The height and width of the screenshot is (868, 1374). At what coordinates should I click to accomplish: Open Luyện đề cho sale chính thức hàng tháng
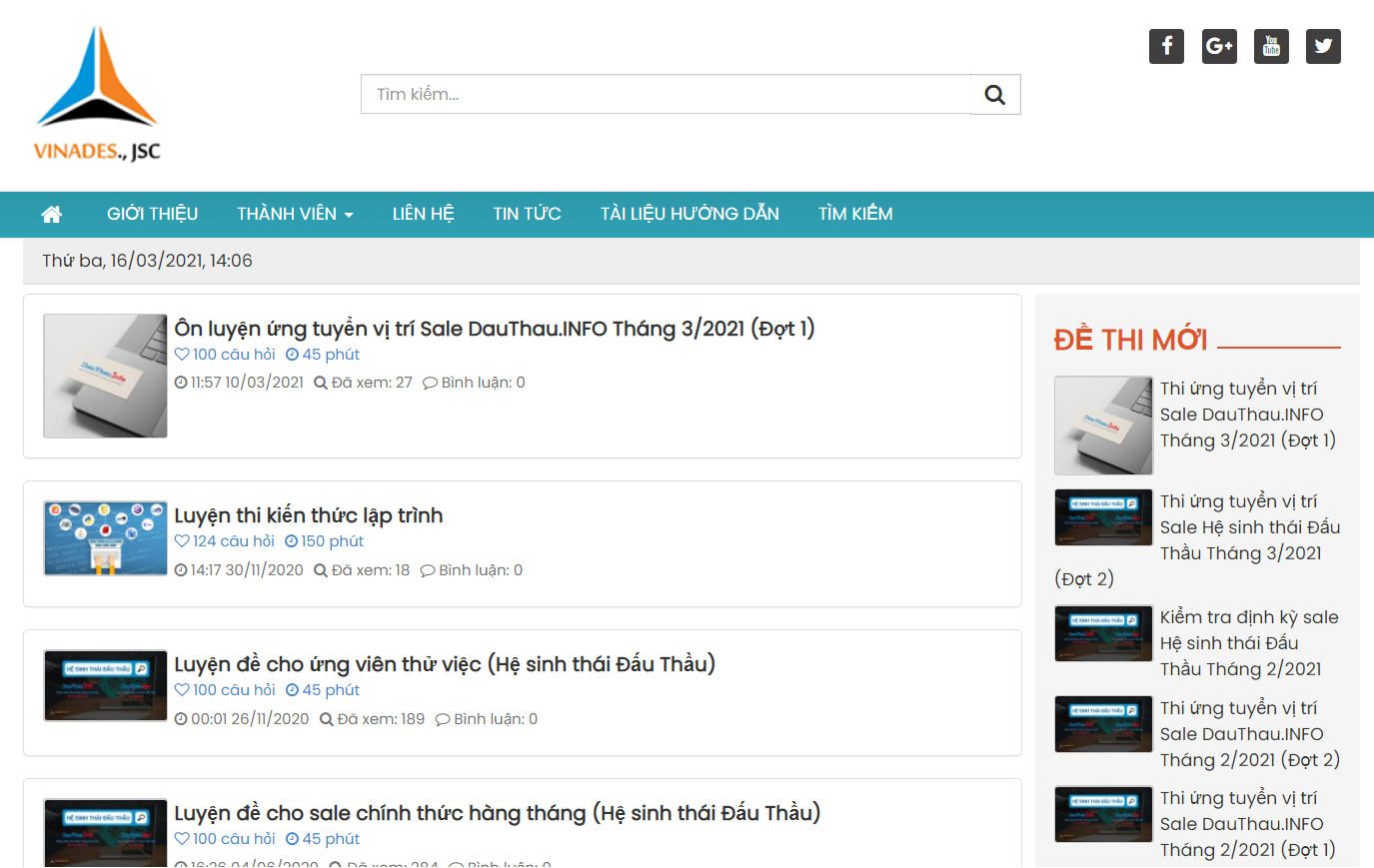(498, 813)
